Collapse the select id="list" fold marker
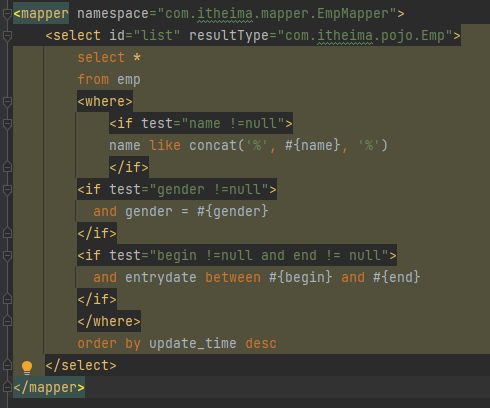Image resolution: width=490 pixels, height=408 pixels. coord(7,36)
